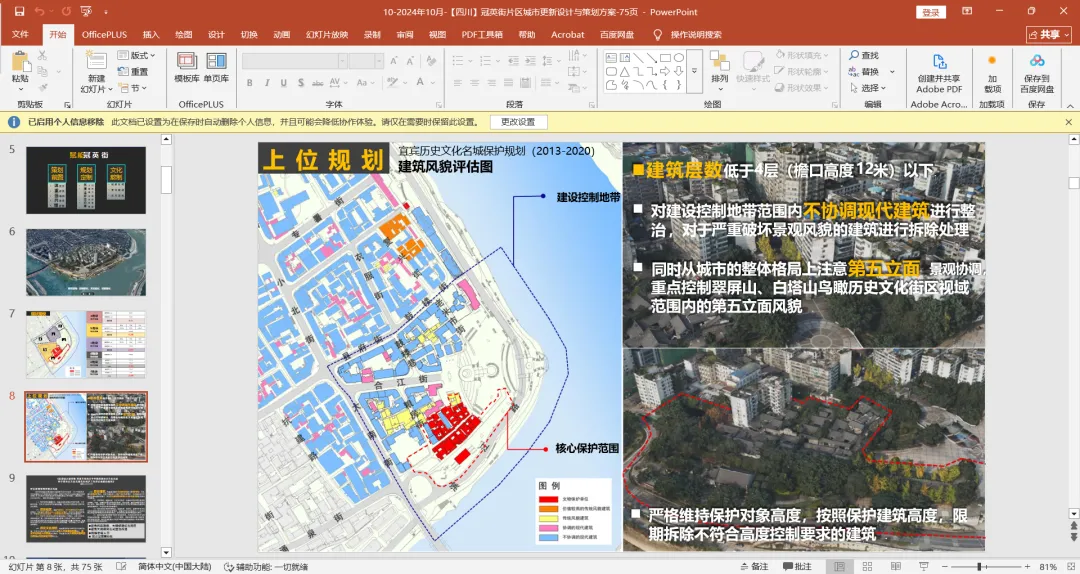Open the File (文件) menu
The width and height of the screenshot is (1080, 574).
[x=20, y=34]
